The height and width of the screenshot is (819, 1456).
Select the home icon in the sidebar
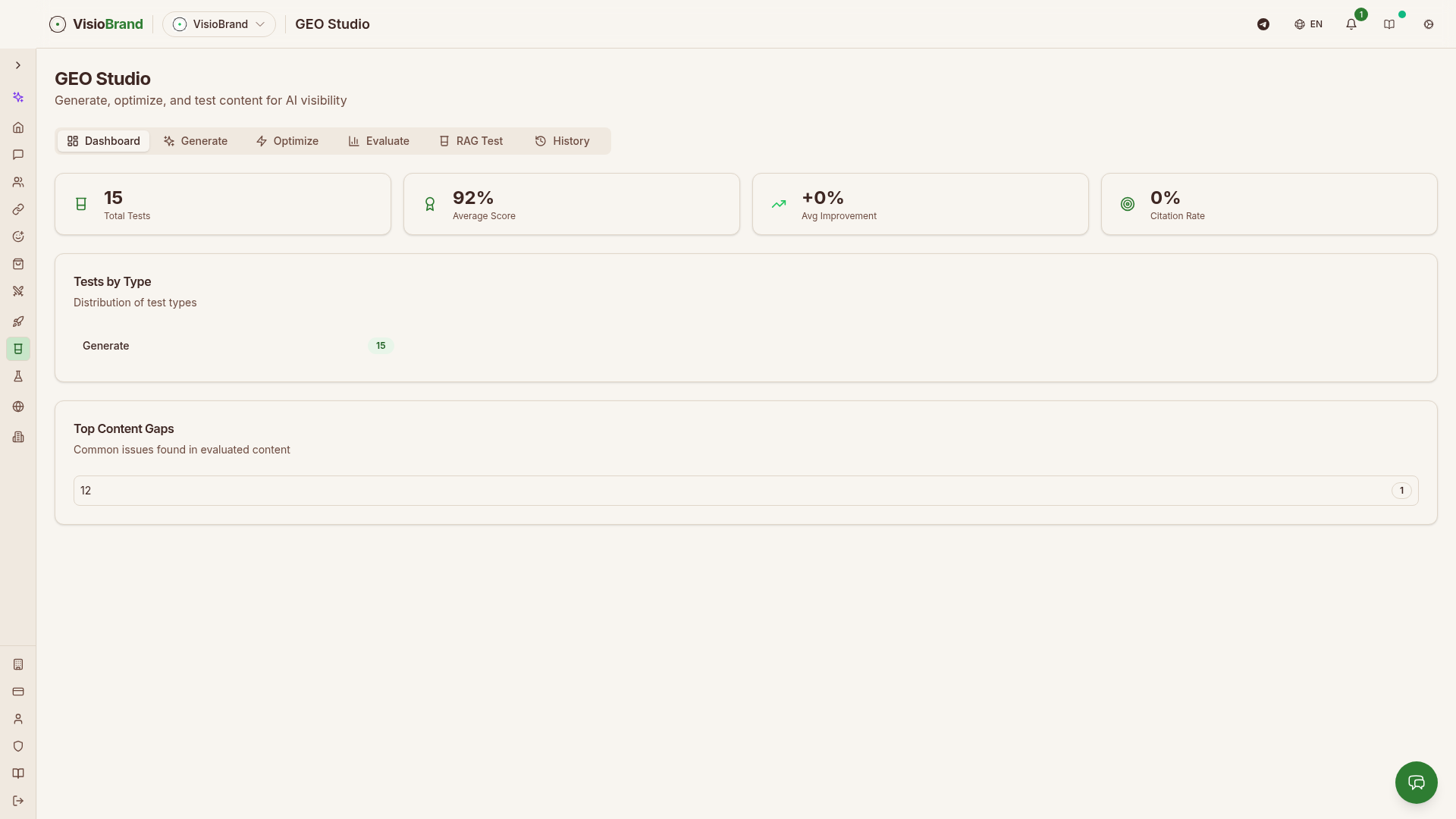click(18, 127)
